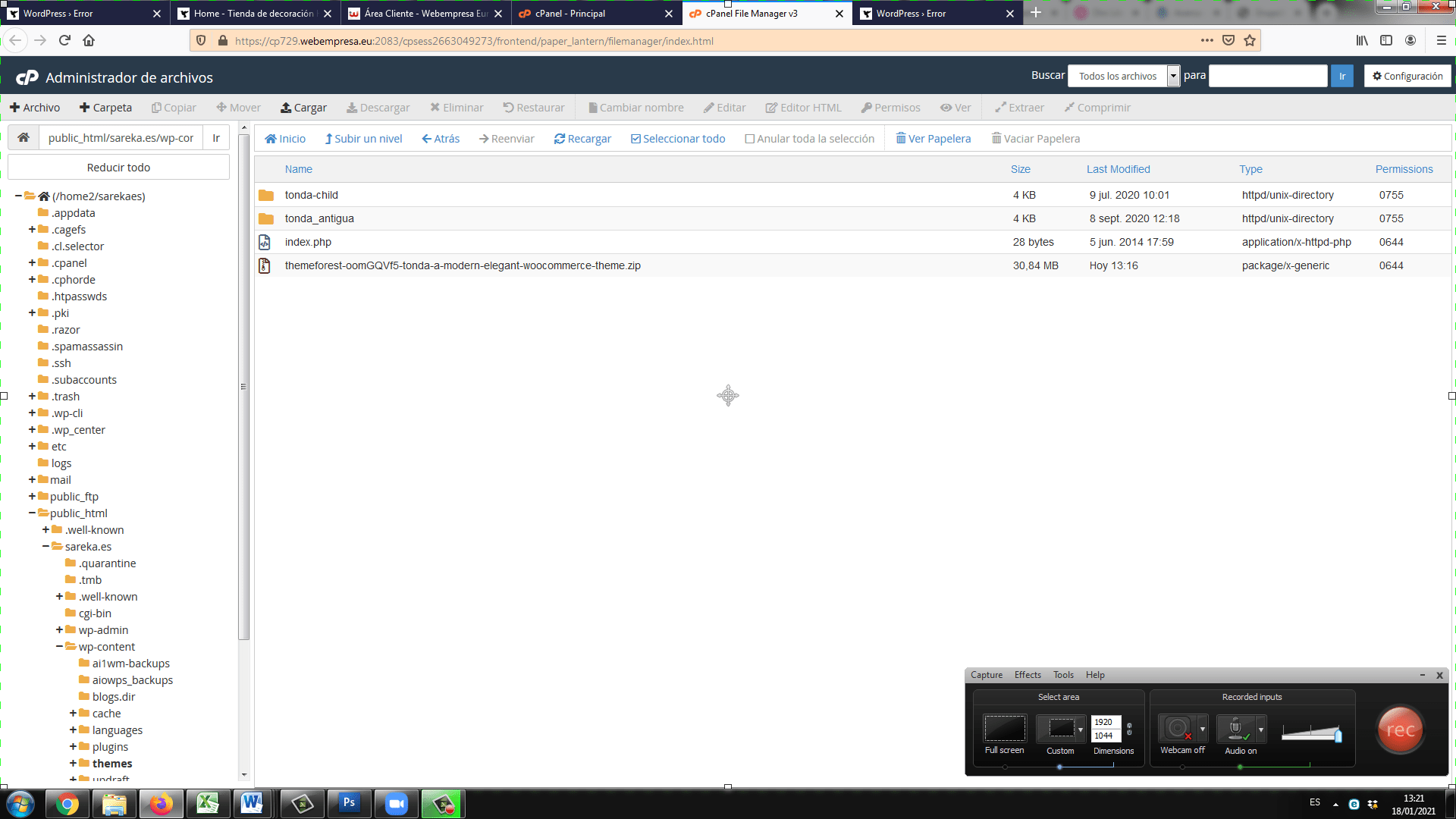Reload the page with browser refresh icon
The image size is (1456, 819).
tap(64, 40)
